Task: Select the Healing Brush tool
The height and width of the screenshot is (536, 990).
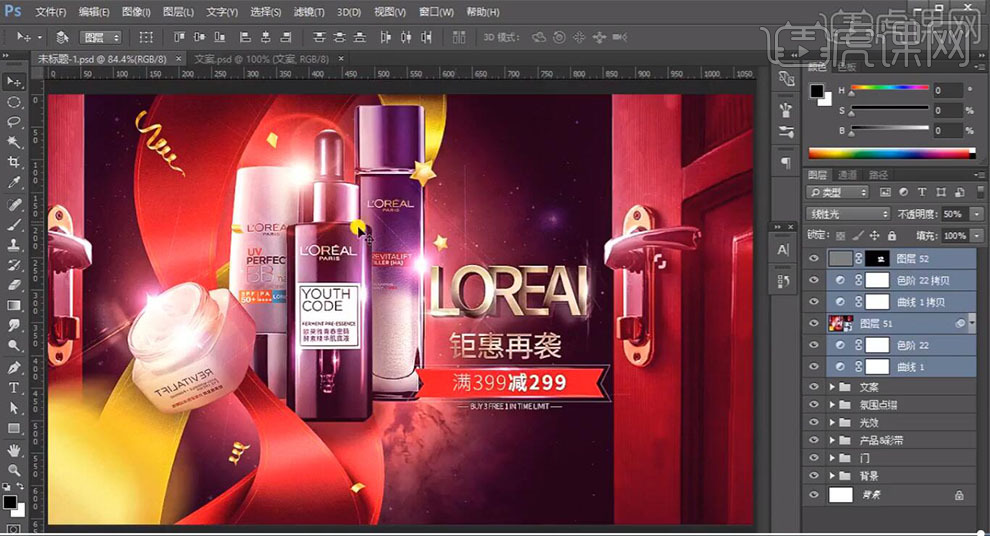Action: [13, 204]
